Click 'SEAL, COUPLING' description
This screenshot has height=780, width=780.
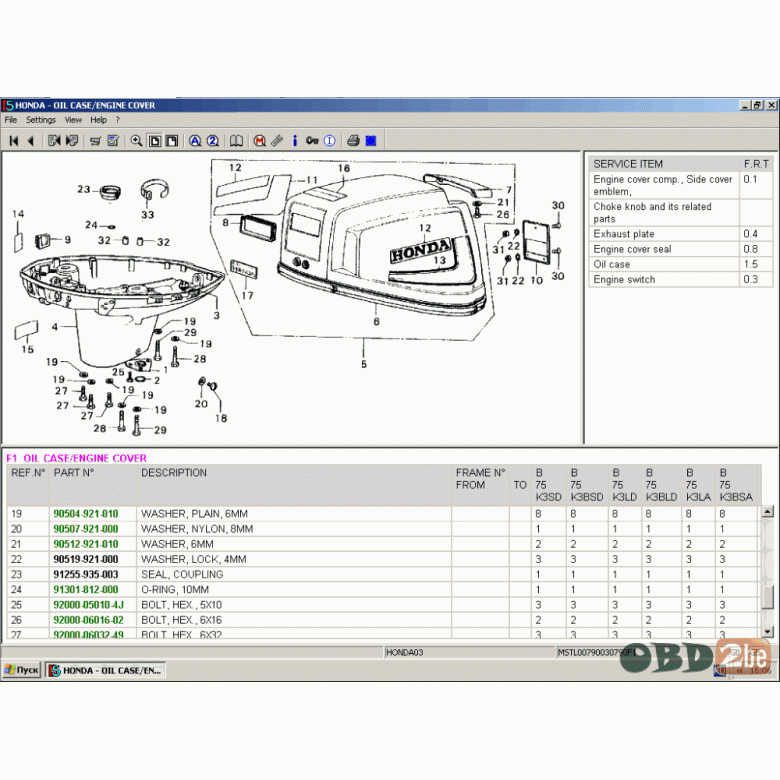point(182,575)
